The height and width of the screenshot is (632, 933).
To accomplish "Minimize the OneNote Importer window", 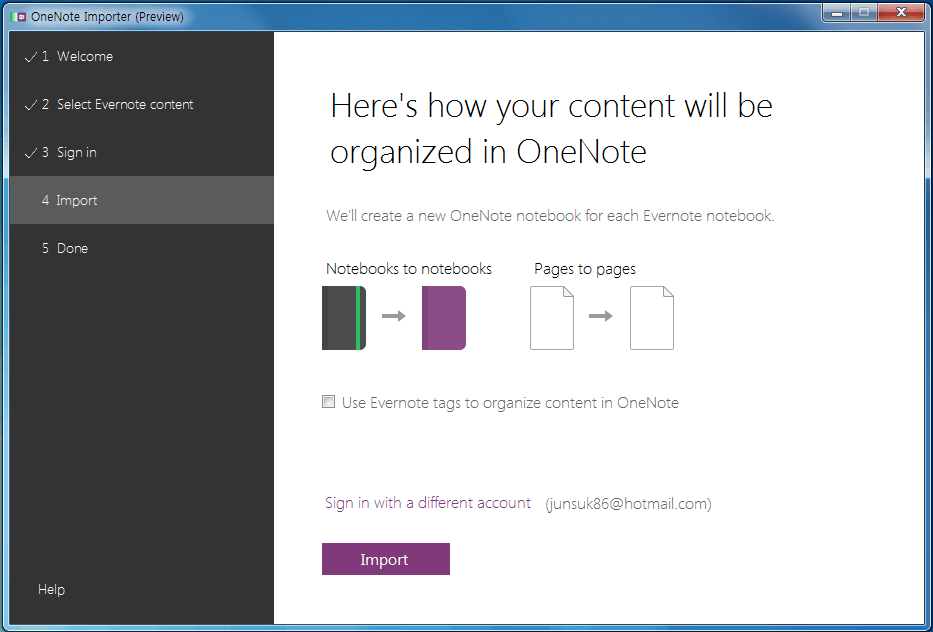I will [837, 12].
